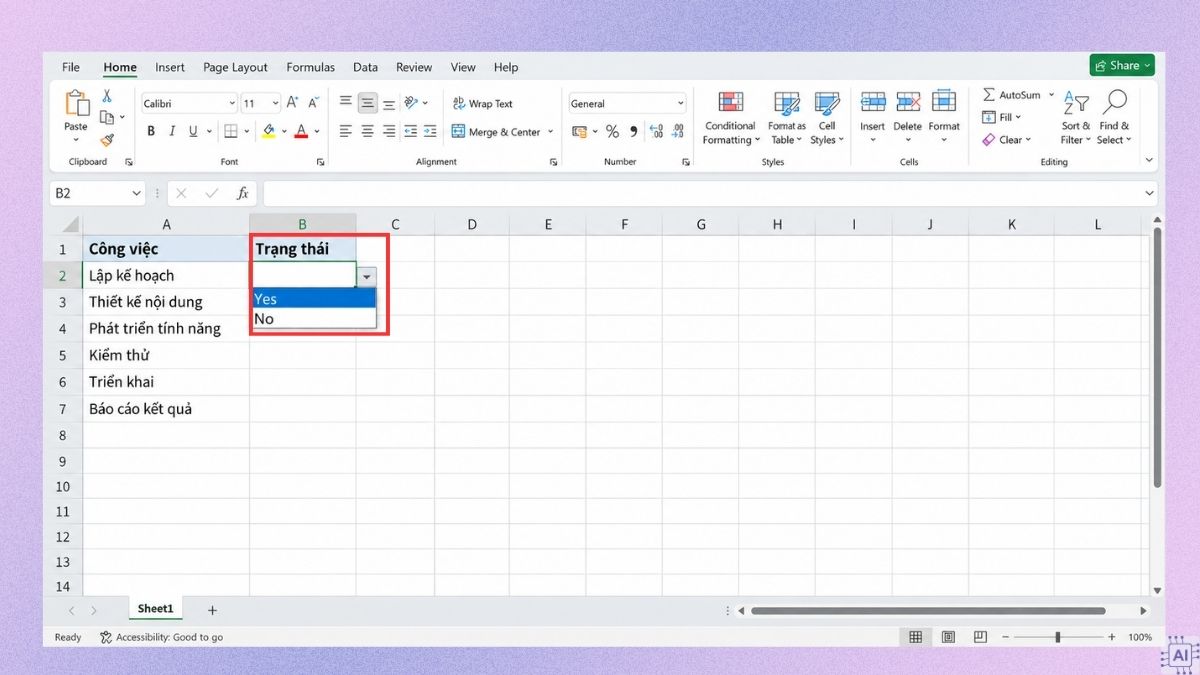Open Conditional Formatting menu

click(730, 119)
